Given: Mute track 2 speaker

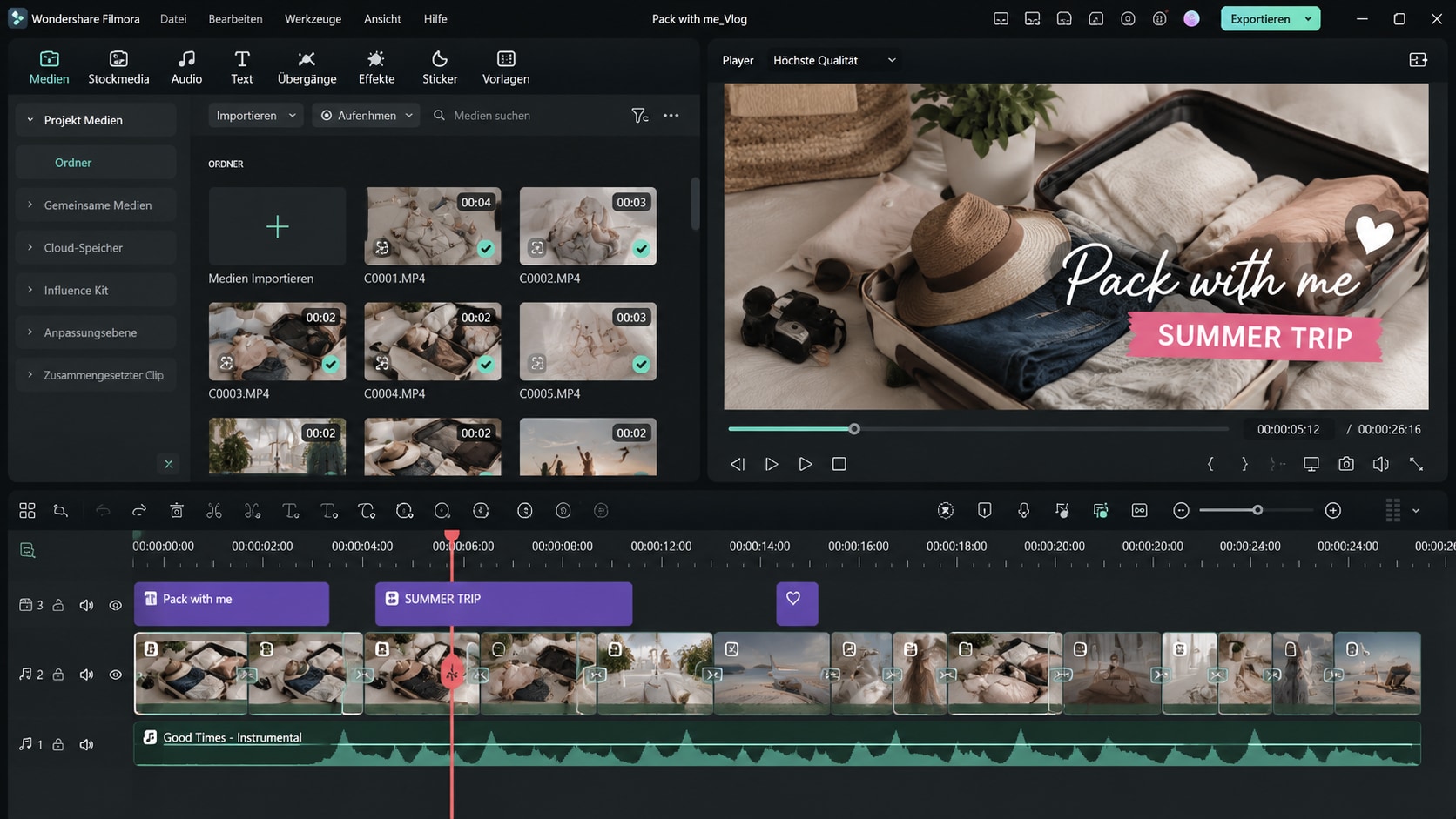Looking at the screenshot, I should point(86,675).
